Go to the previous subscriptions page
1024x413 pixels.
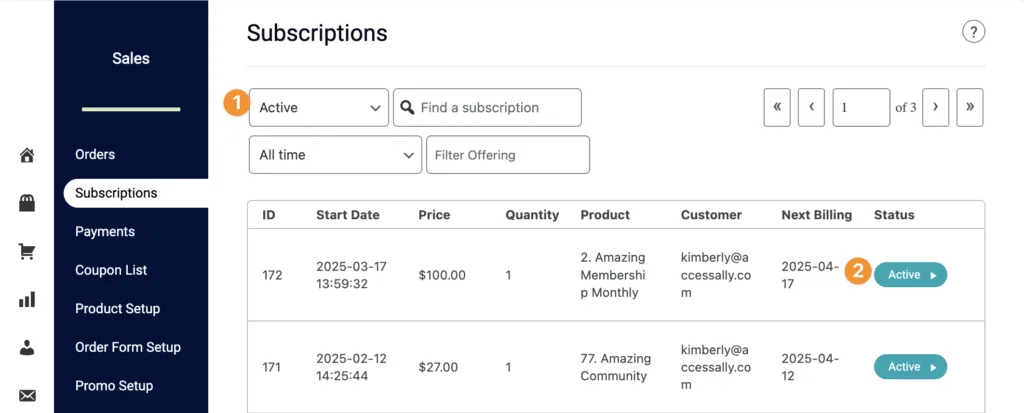coord(811,107)
